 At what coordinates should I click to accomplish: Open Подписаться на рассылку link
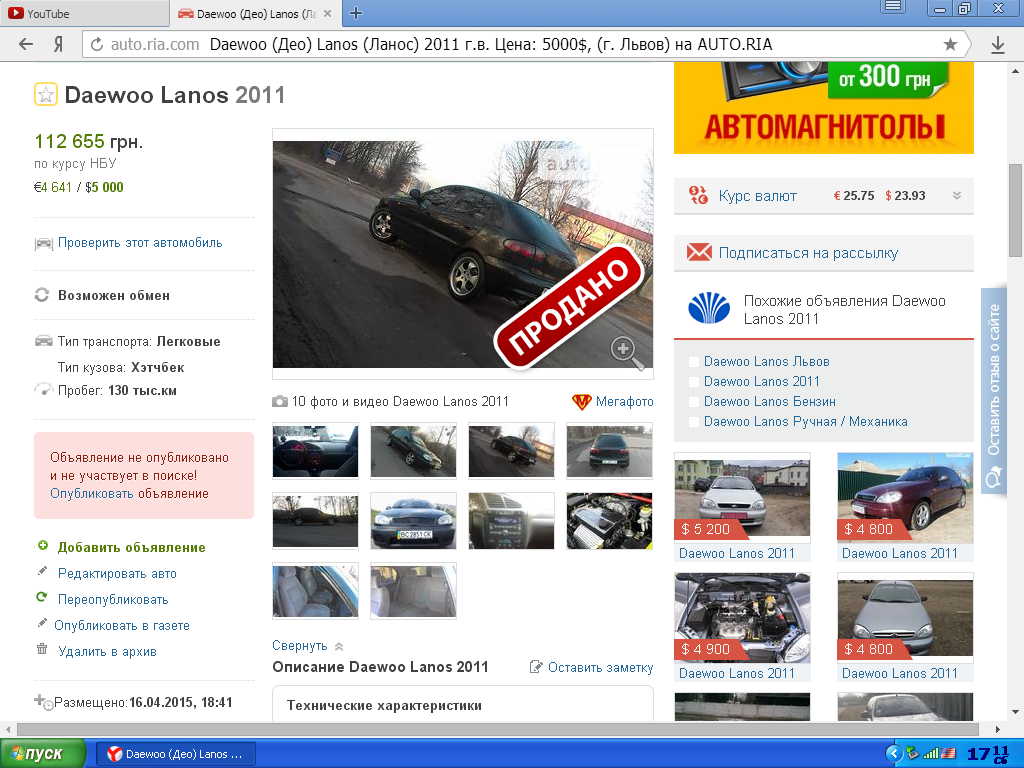pyautogui.click(x=808, y=253)
